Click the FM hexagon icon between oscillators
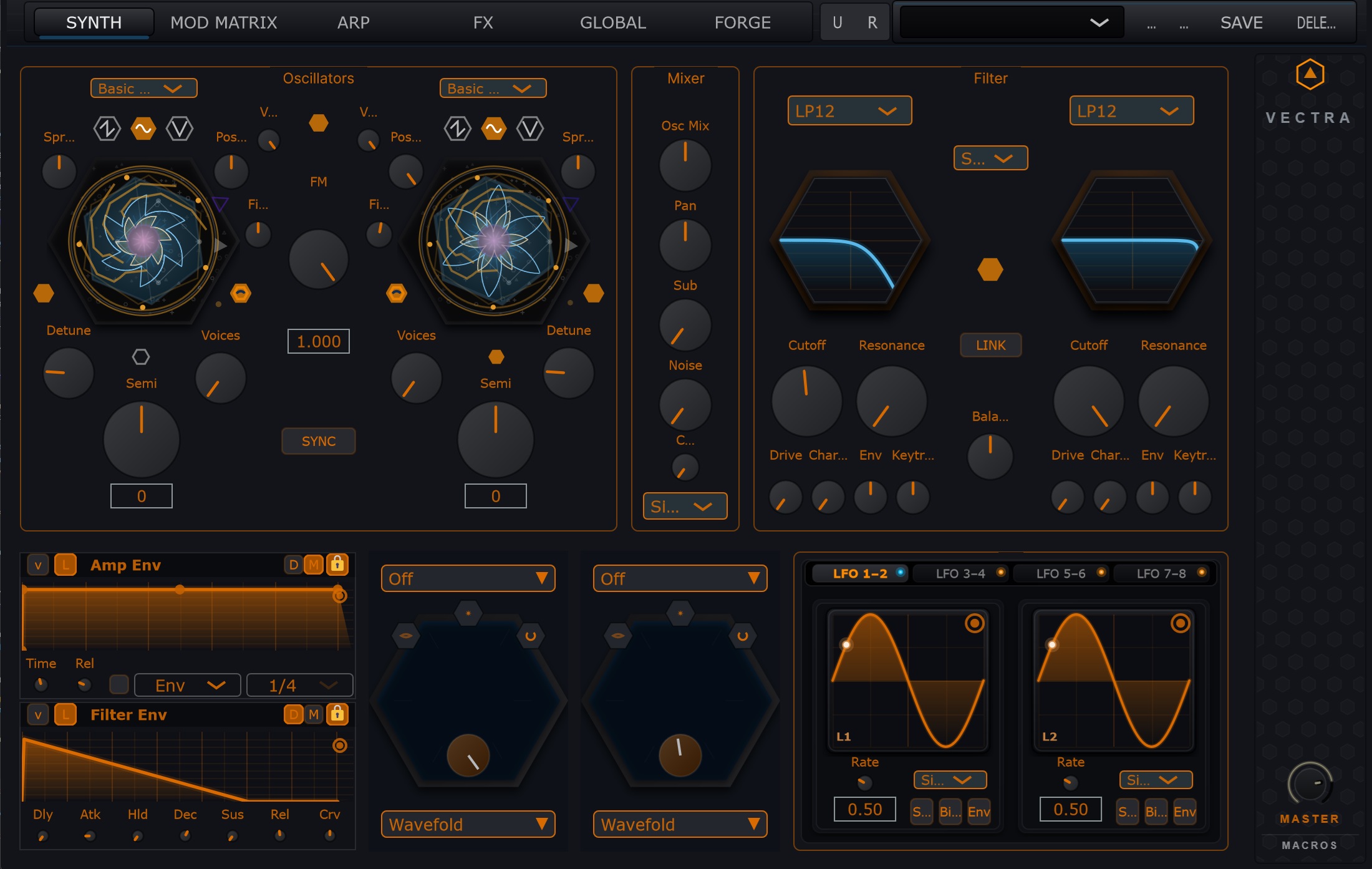 (318, 123)
